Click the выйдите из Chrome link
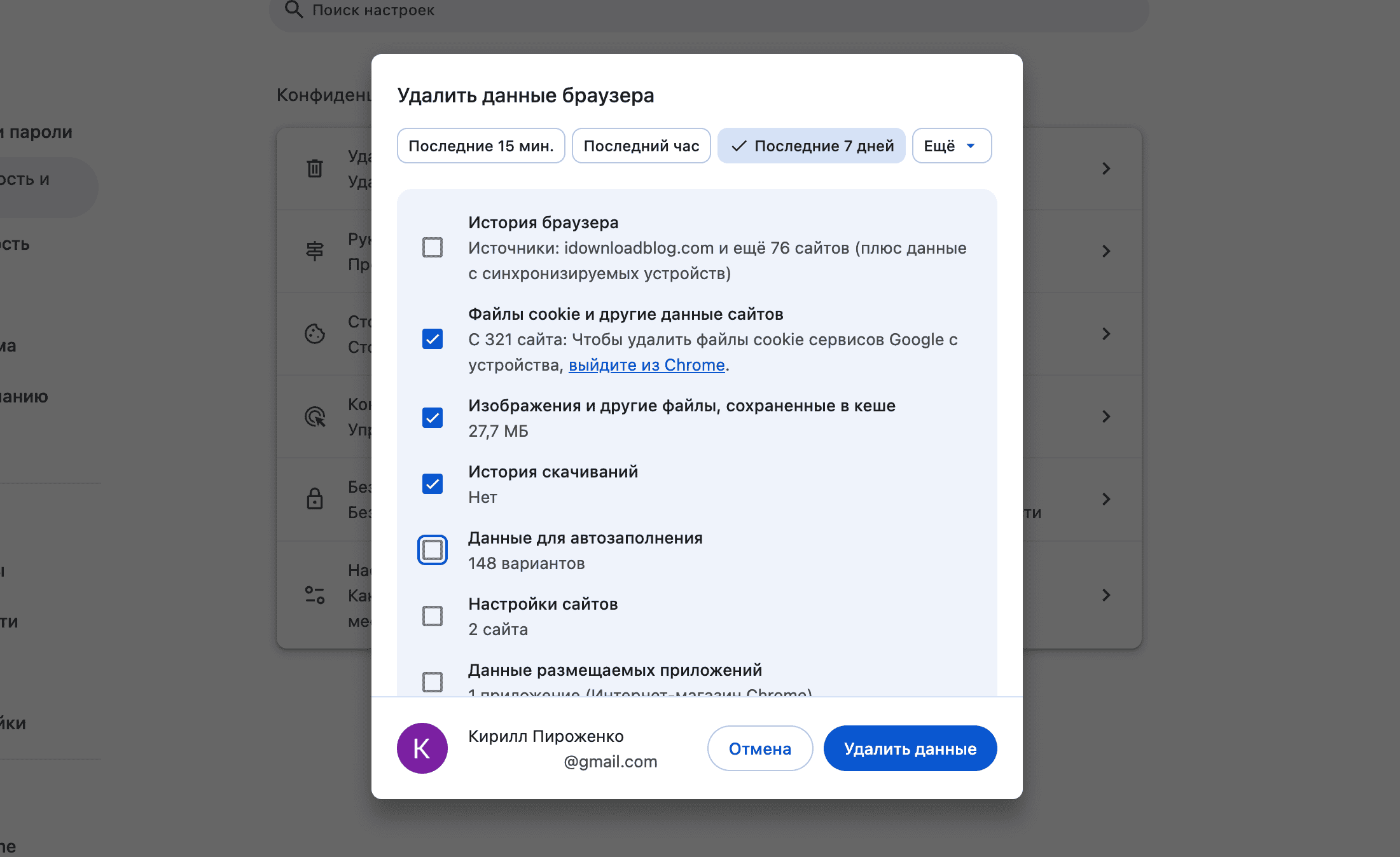 point(646,365)
